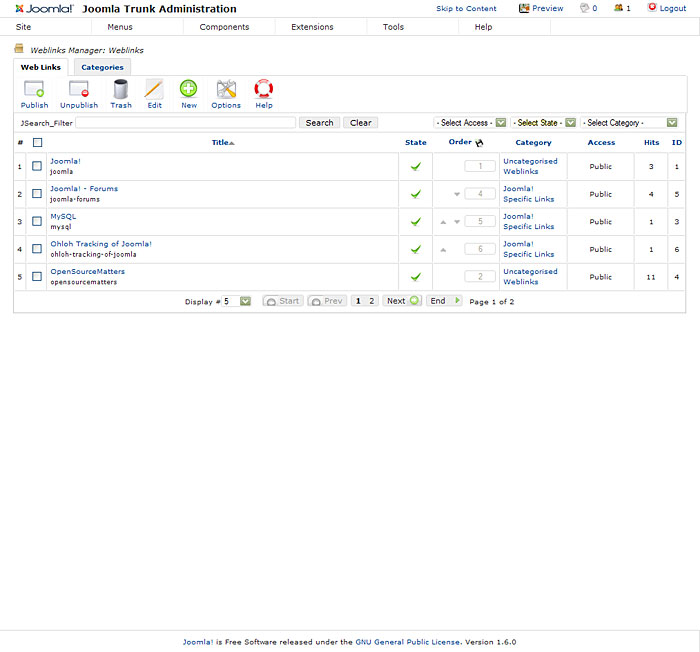
Task: Open the Select Category dropdown
Action: point(629,123)
